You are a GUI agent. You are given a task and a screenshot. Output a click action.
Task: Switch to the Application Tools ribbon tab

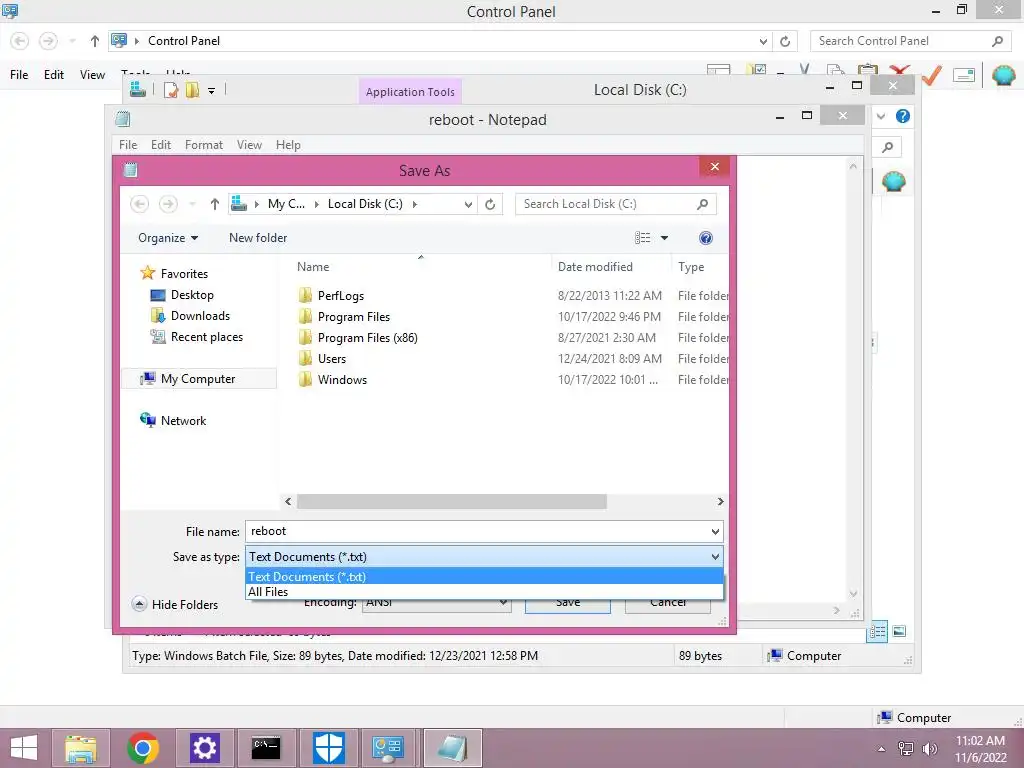410,92
